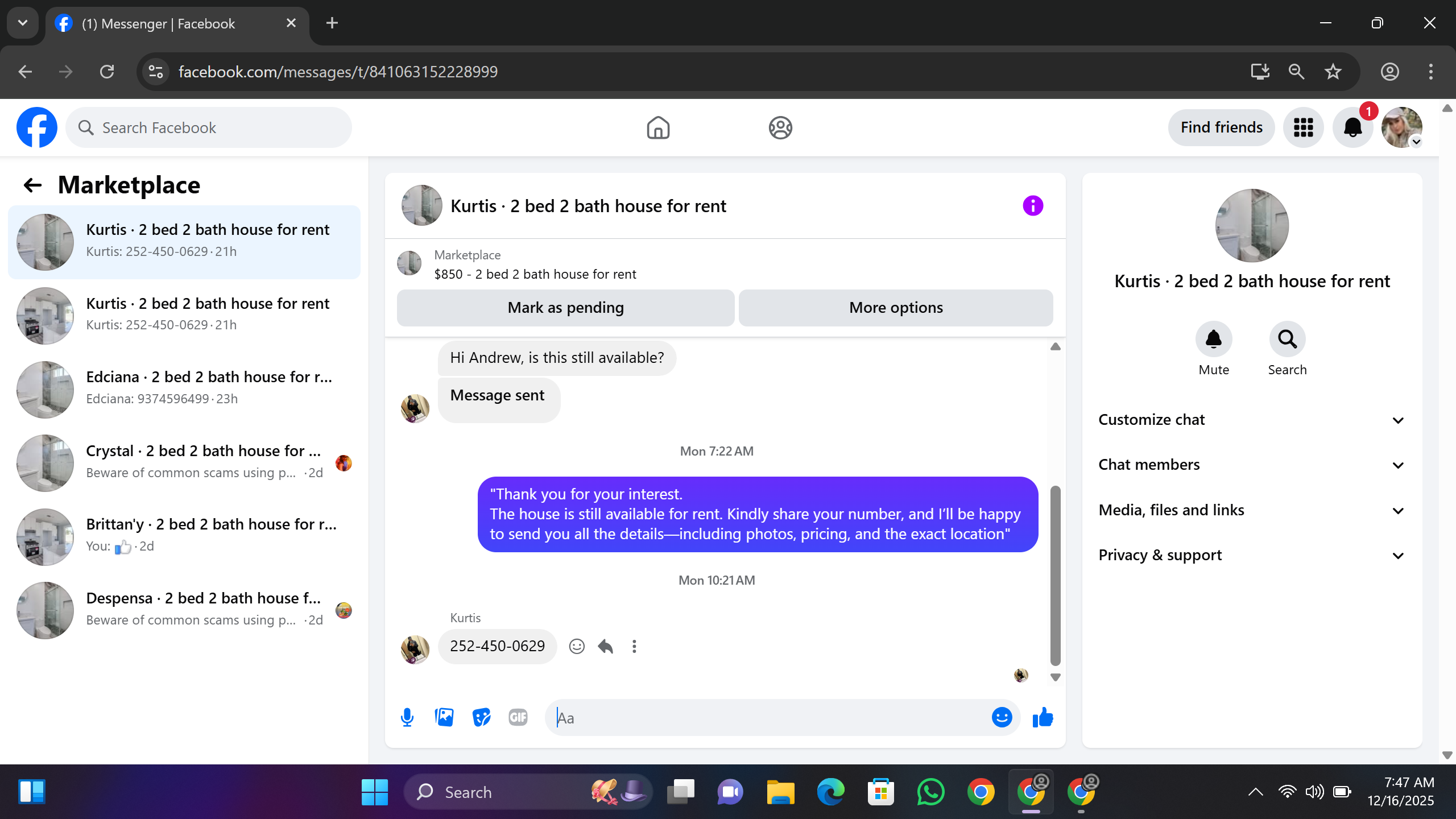Screen dimensions: 1456x819
Task: Reload the browser page
Action: [107, 72]
